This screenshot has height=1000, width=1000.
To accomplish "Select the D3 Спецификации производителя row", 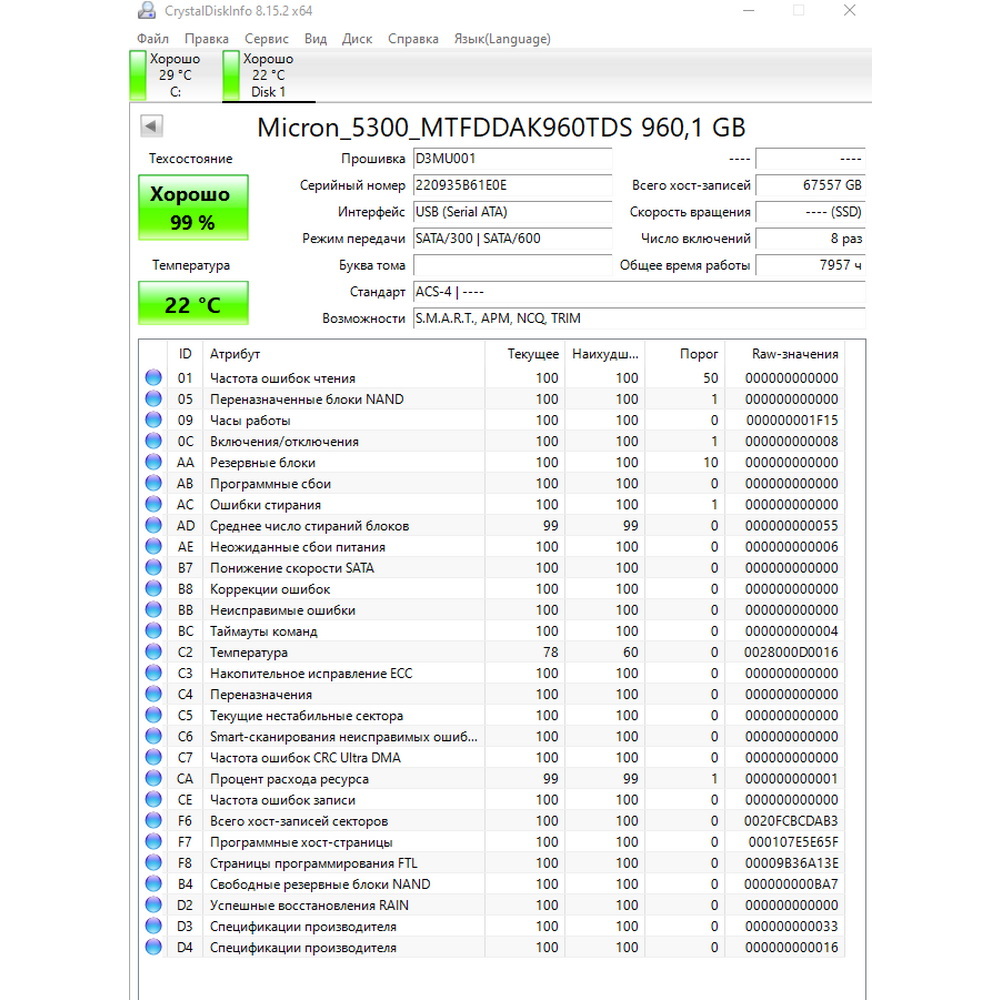I will click(492, 926).
